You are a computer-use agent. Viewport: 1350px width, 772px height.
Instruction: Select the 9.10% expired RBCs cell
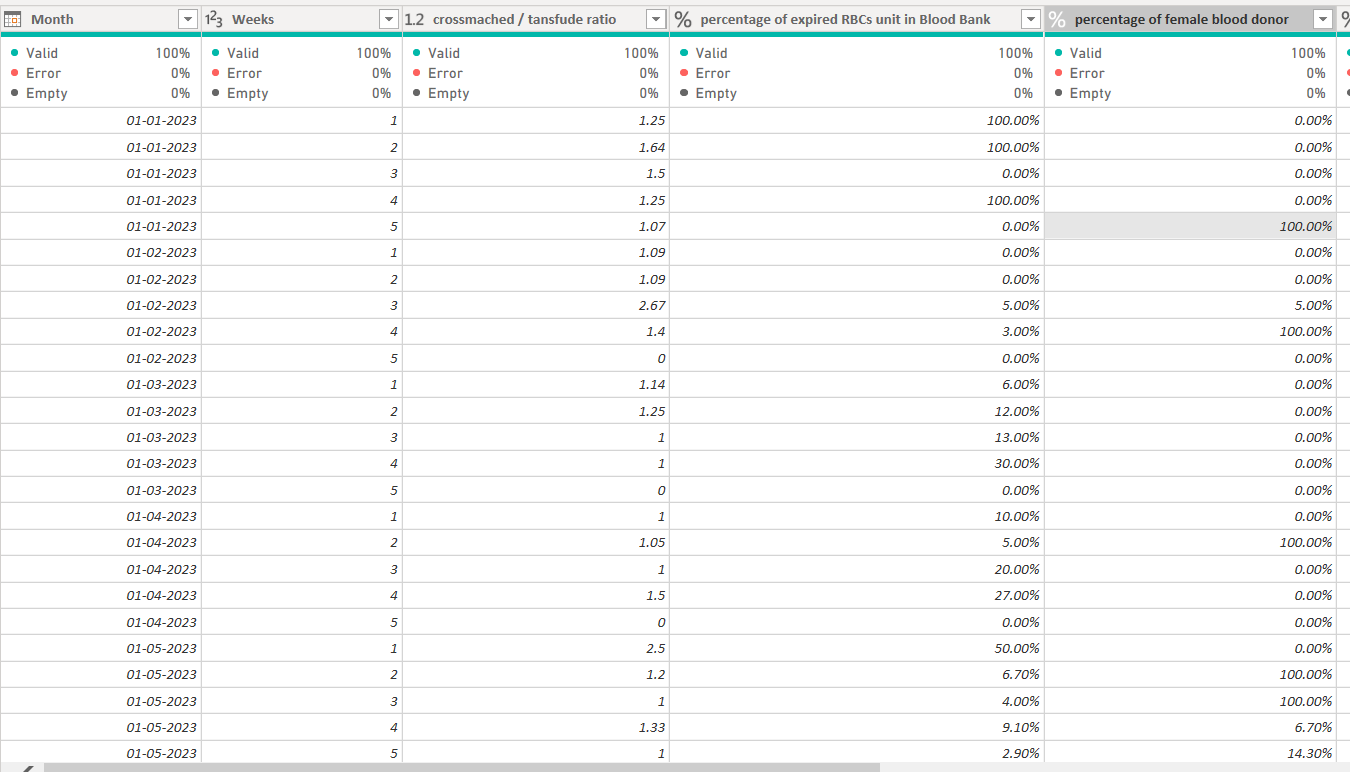857,727
